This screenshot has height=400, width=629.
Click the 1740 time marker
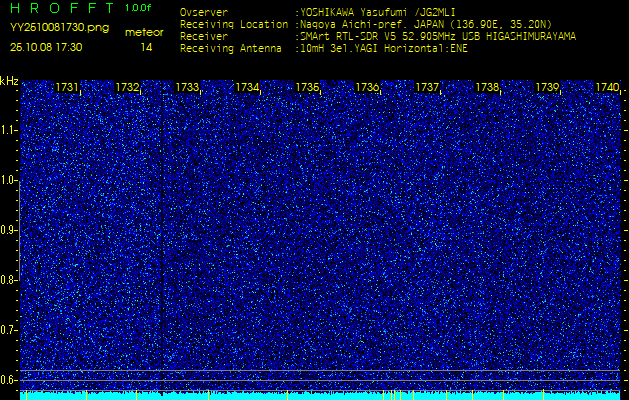point(607,87)
